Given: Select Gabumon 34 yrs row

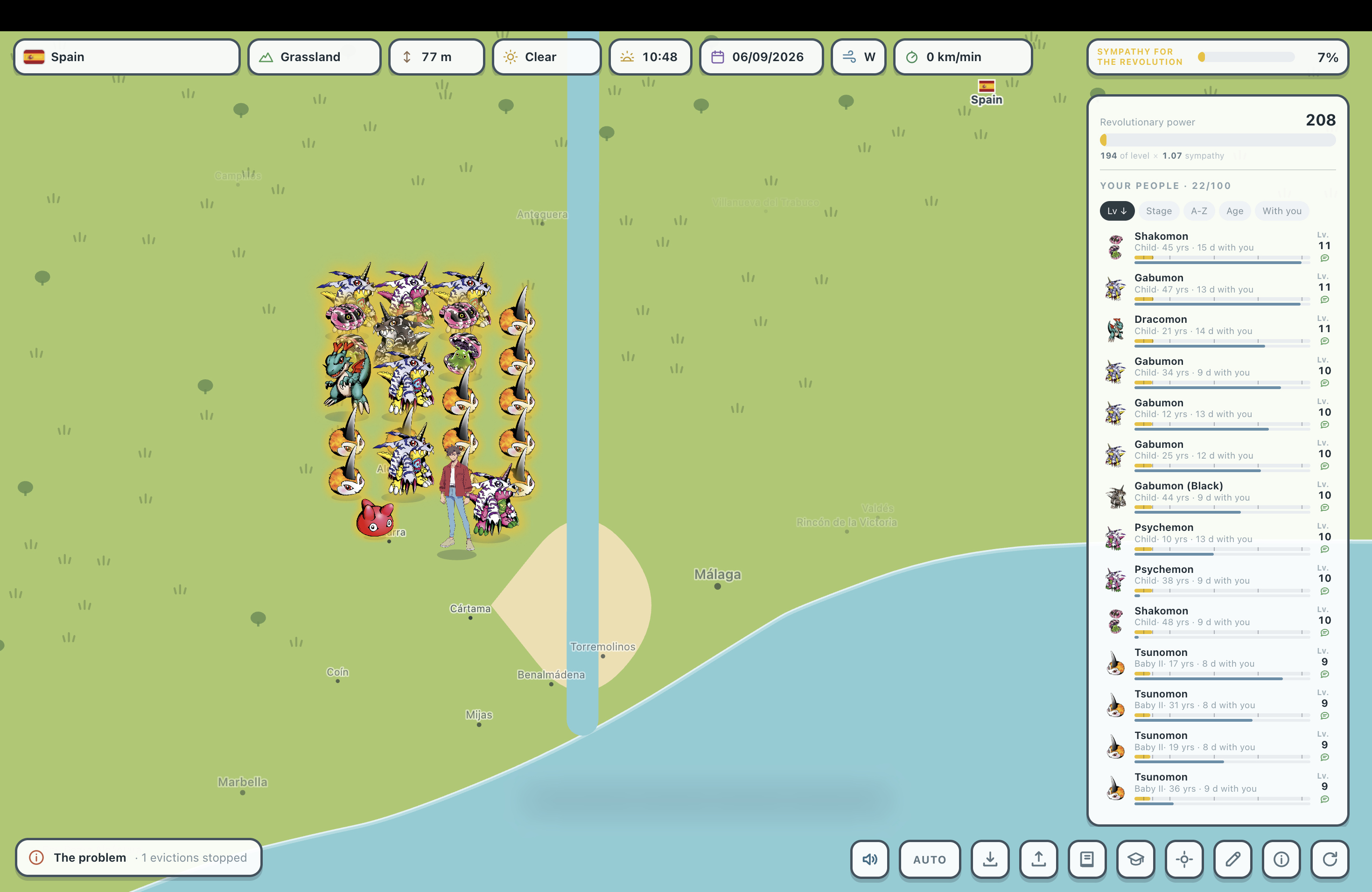Looking at the screenshot, I should 1218,372.
